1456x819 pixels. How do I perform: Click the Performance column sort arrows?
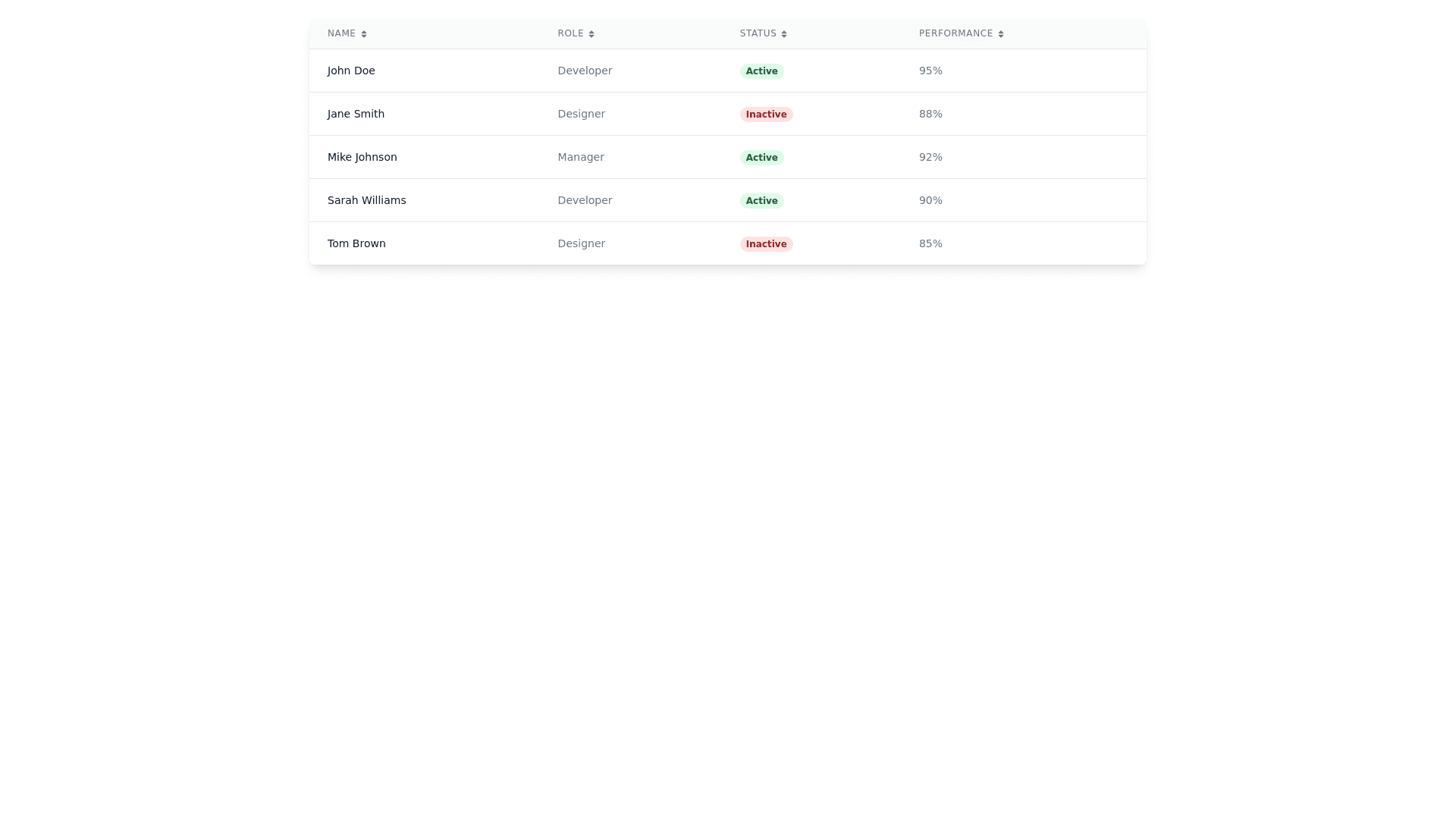click(1001, 34)
